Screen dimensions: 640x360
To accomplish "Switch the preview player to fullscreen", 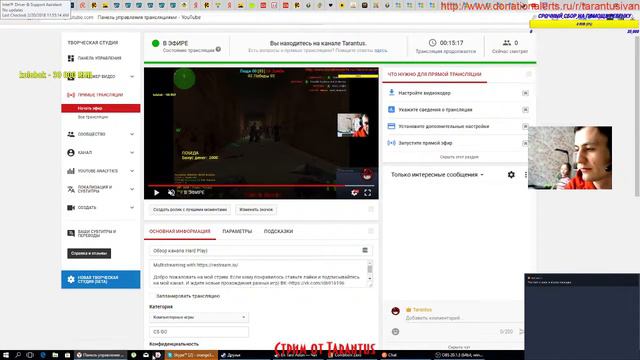I will coord(367,192).
